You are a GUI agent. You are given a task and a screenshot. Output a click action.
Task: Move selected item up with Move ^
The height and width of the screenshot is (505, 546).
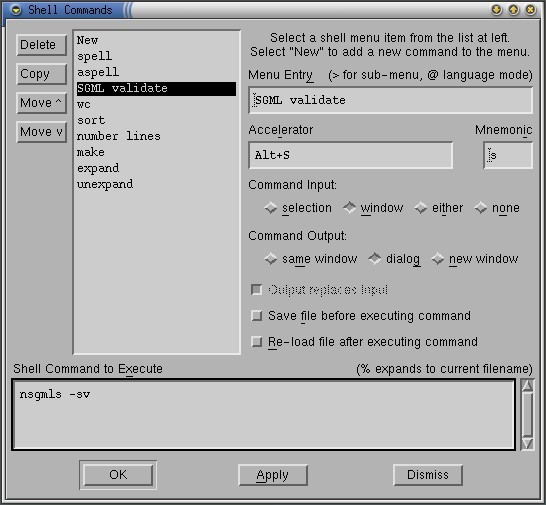coord(41,103)
